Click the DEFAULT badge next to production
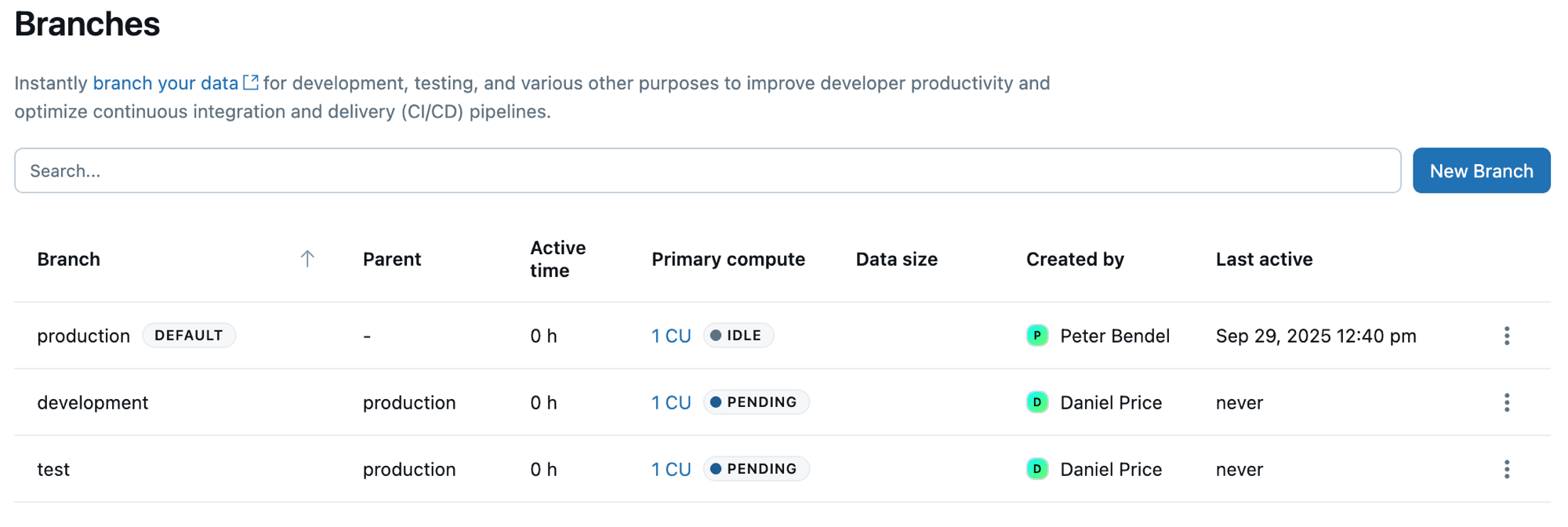This screenshot has height=527, width=1568. pyautogui.click(x=189, y=336)
